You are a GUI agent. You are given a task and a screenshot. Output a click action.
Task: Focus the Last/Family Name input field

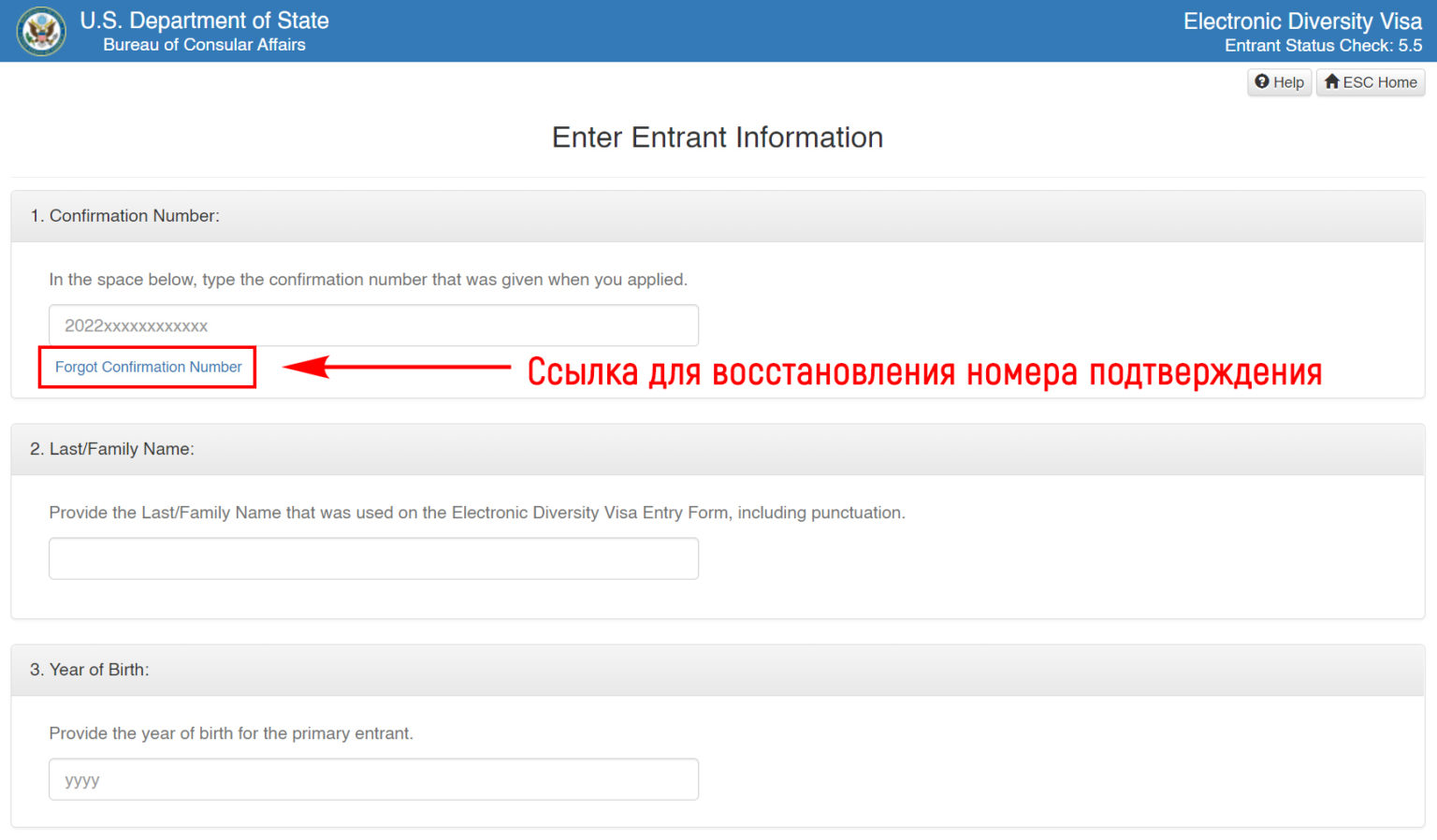[373, 558]
